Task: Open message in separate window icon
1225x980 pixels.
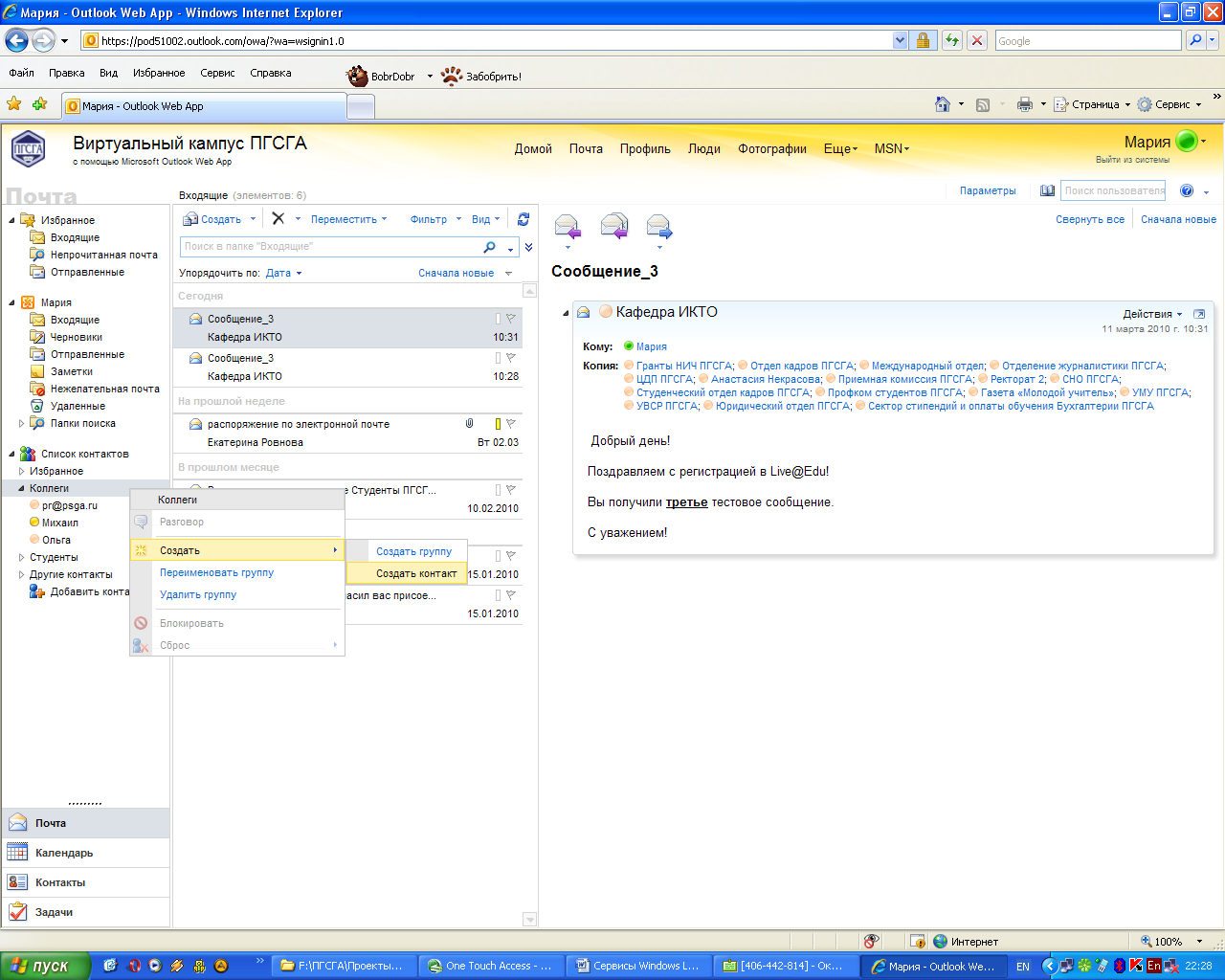Action: pyautogui.click(x=1199, y=314)
